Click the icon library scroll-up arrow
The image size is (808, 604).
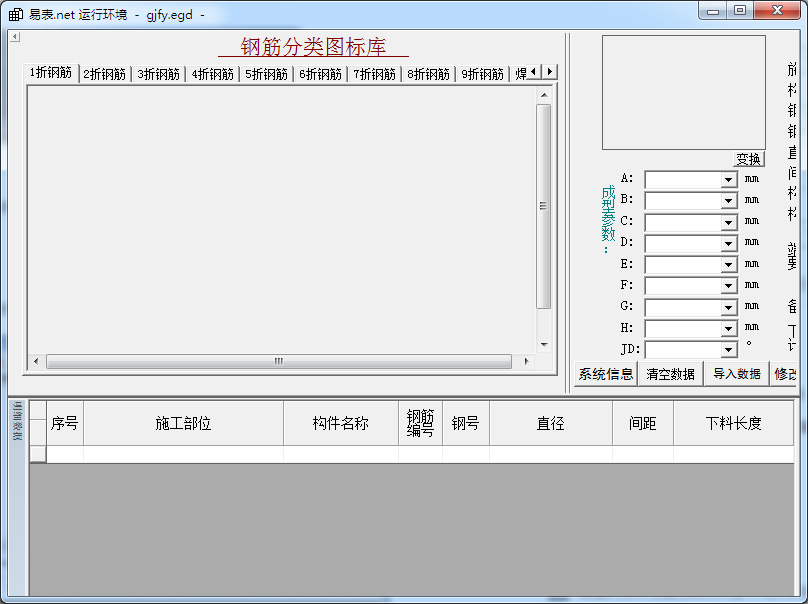click(544, 95)
